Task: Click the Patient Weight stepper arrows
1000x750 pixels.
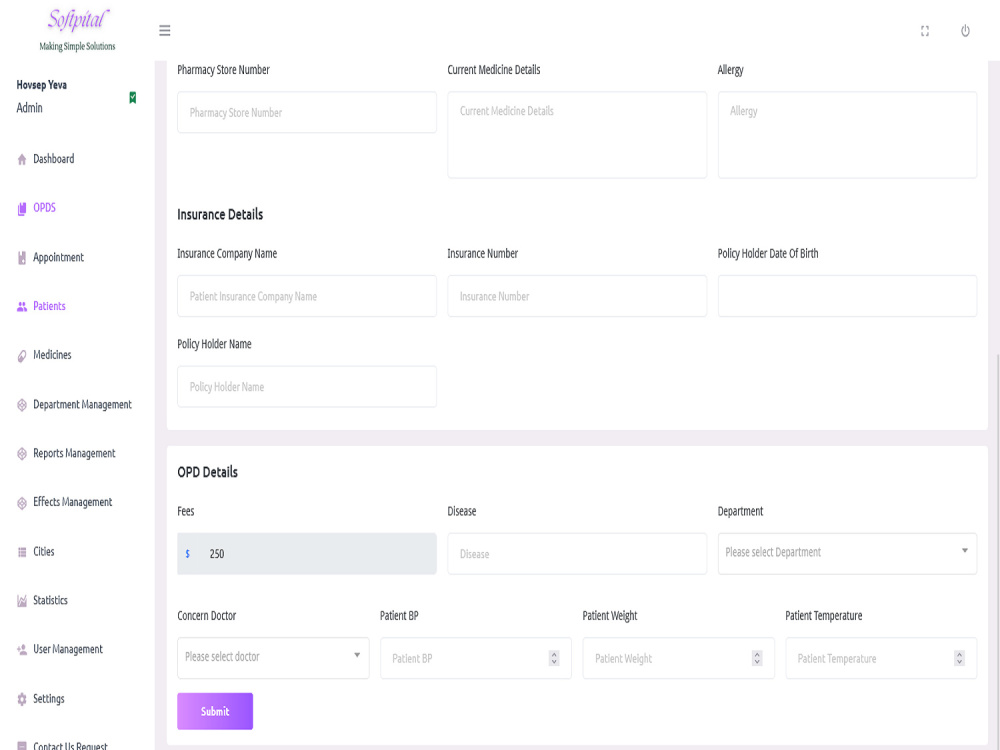Action: pyautogui.click(x=757, y=658)
